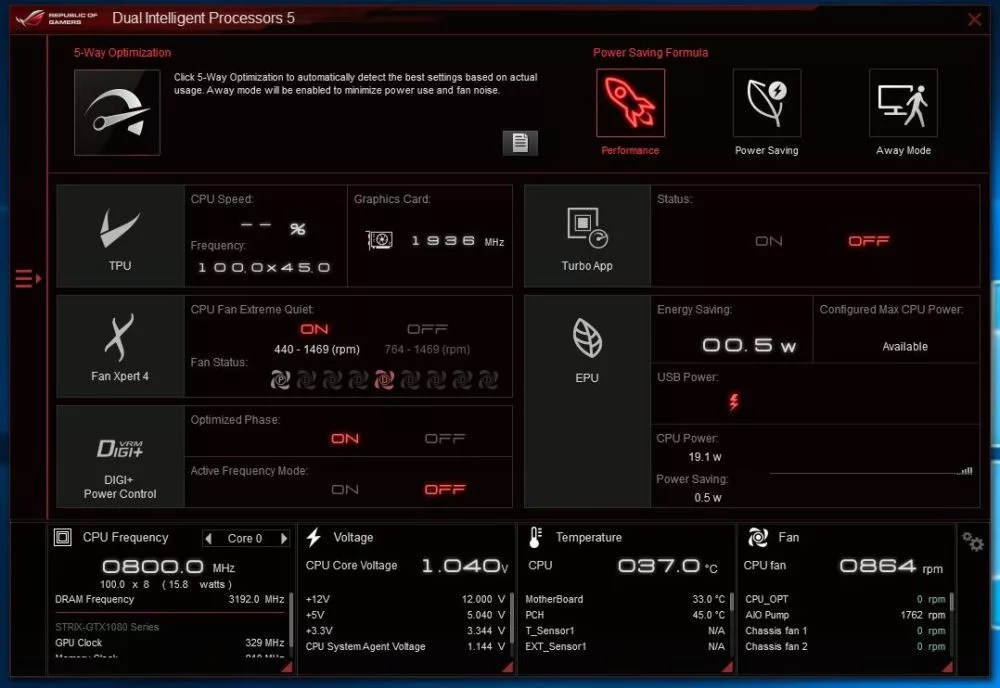Viewport: 1000px width, 688px height.
Task: Click the USB Power lightning icon
Action: click(735, 402)
